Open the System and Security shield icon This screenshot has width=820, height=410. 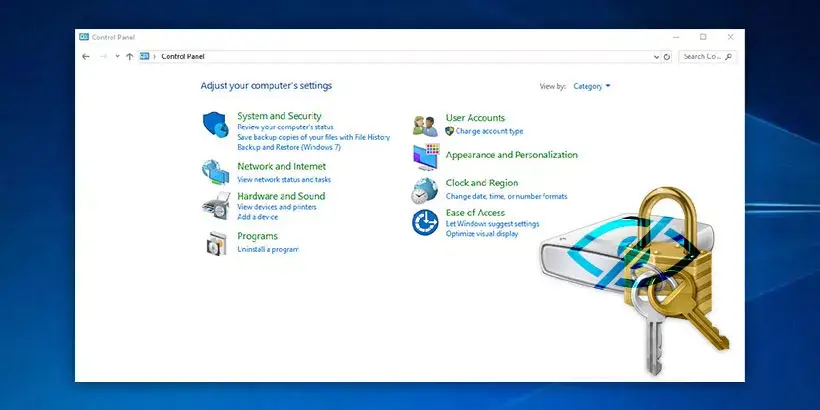click(215, 124)
